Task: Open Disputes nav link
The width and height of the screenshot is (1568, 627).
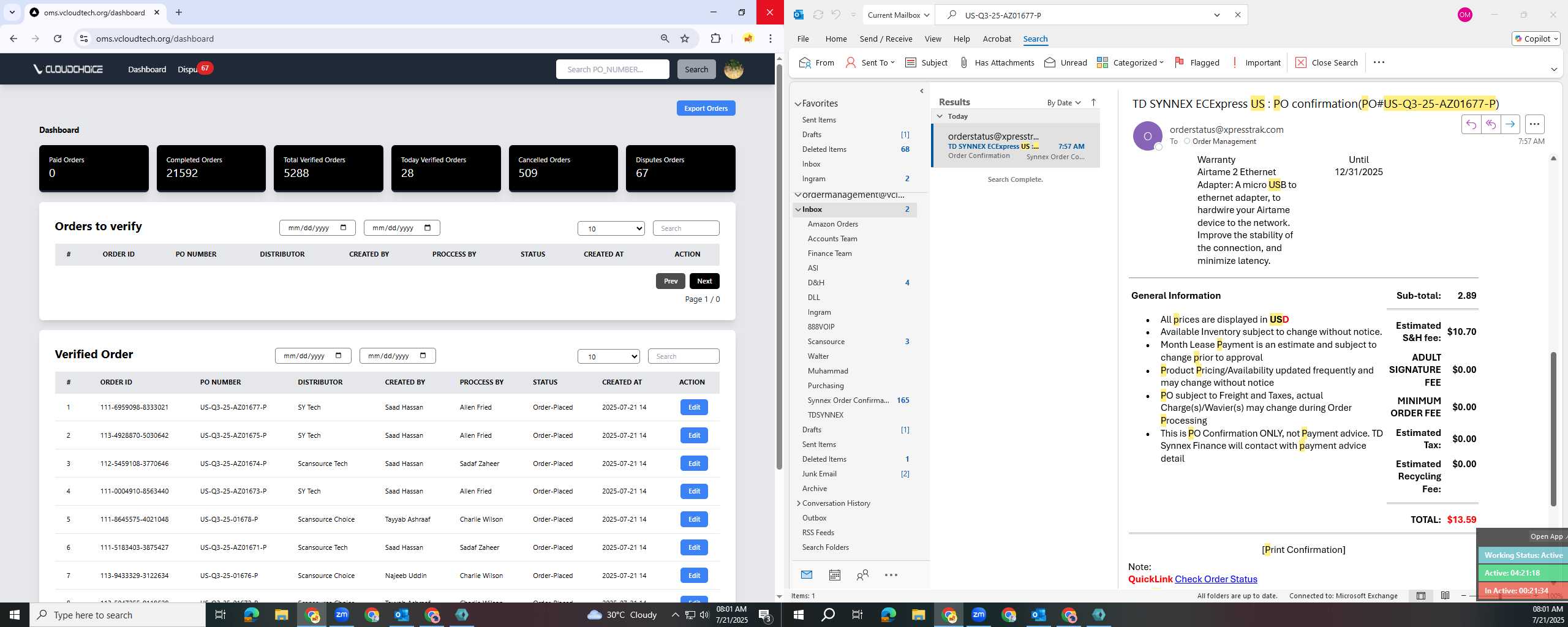Action: (187, 69)
